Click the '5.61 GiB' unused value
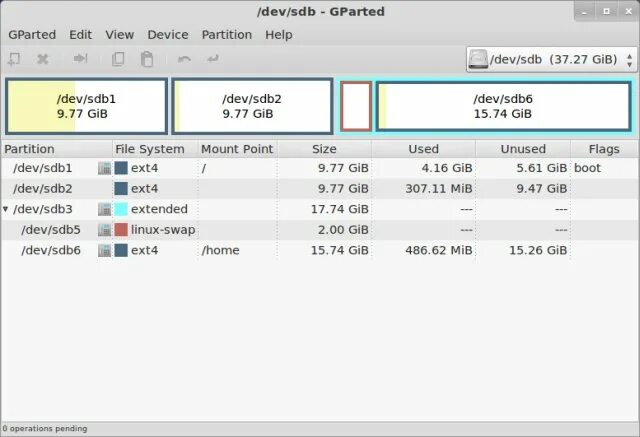640x437 pixels. tap(542, 168)
